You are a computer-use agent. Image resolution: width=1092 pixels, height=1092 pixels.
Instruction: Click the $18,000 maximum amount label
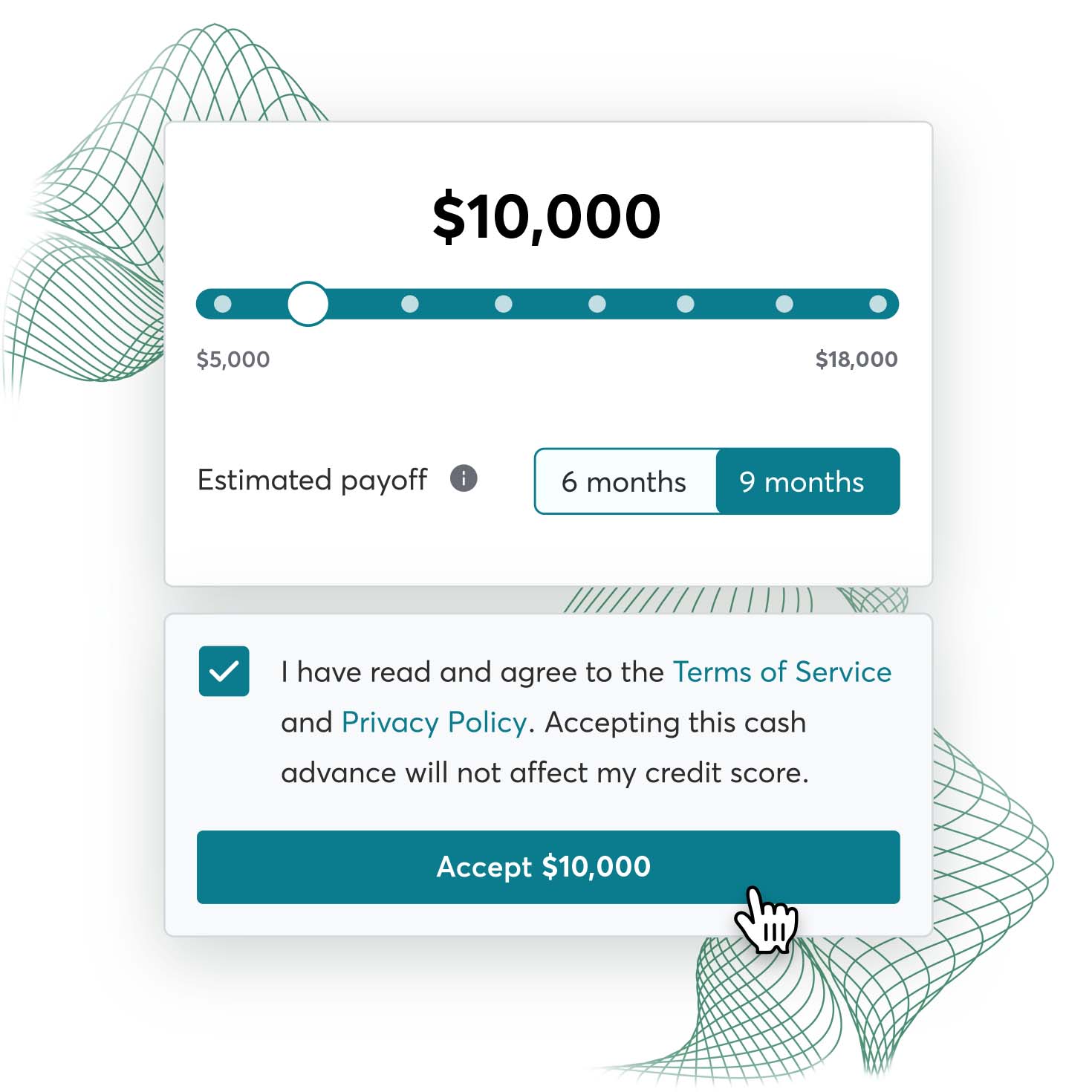(857, 360)
